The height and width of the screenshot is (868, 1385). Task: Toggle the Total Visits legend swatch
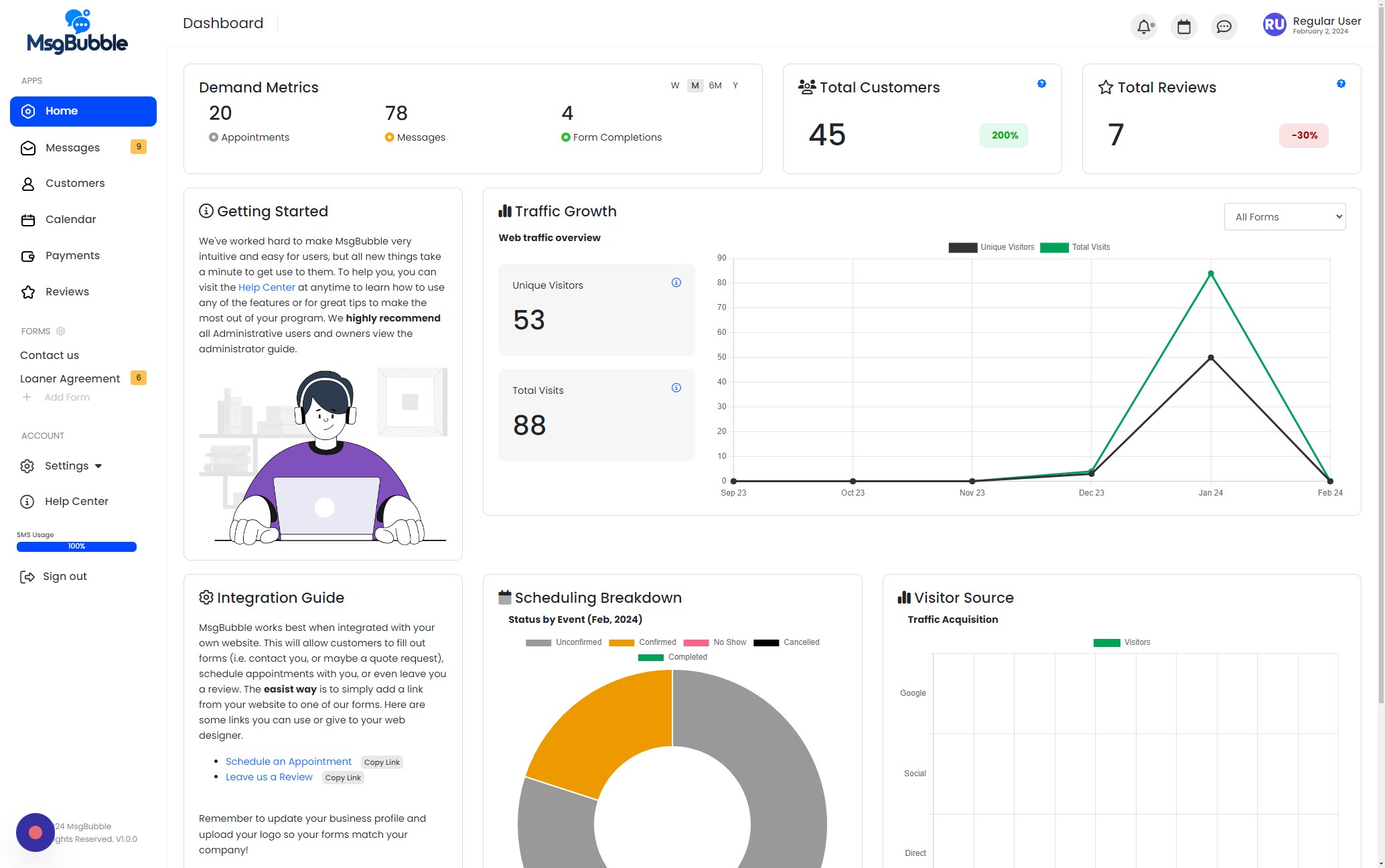(x=1053, y=248)
